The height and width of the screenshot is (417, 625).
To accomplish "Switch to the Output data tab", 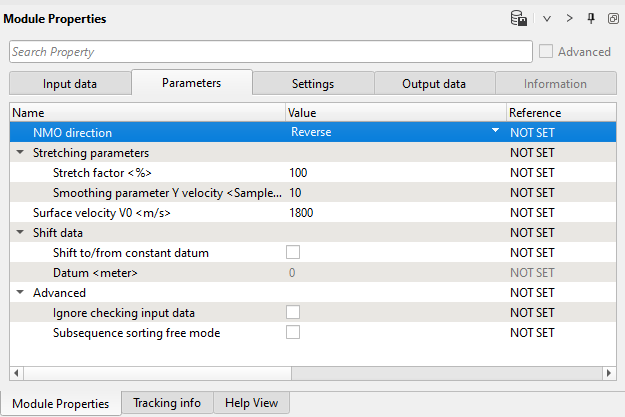I will [434, 84].
